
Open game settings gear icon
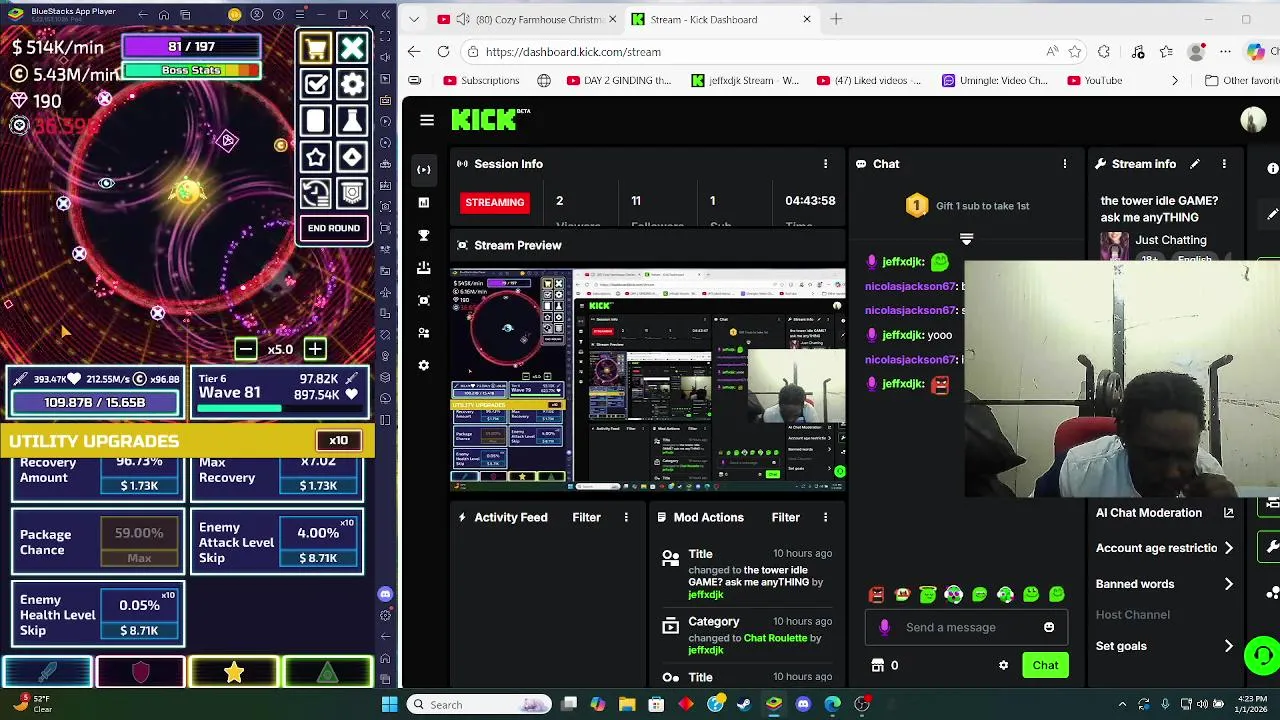(x=352, y=85)
